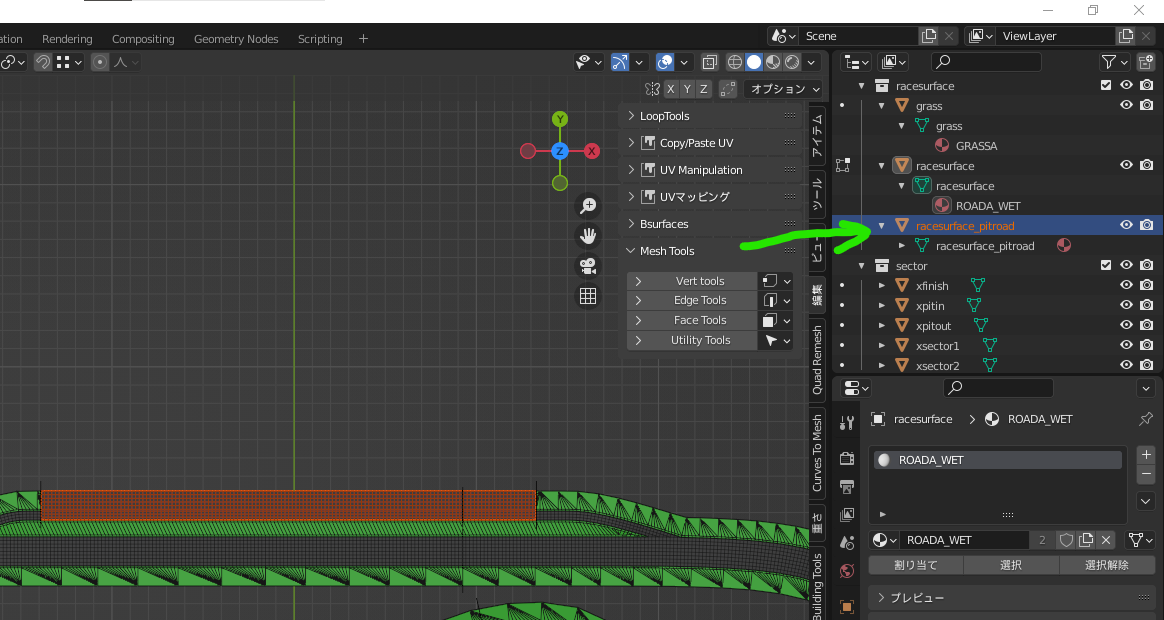Open the World properties tab
Screen dimensions: 1164x620
[x=846, y=571]
